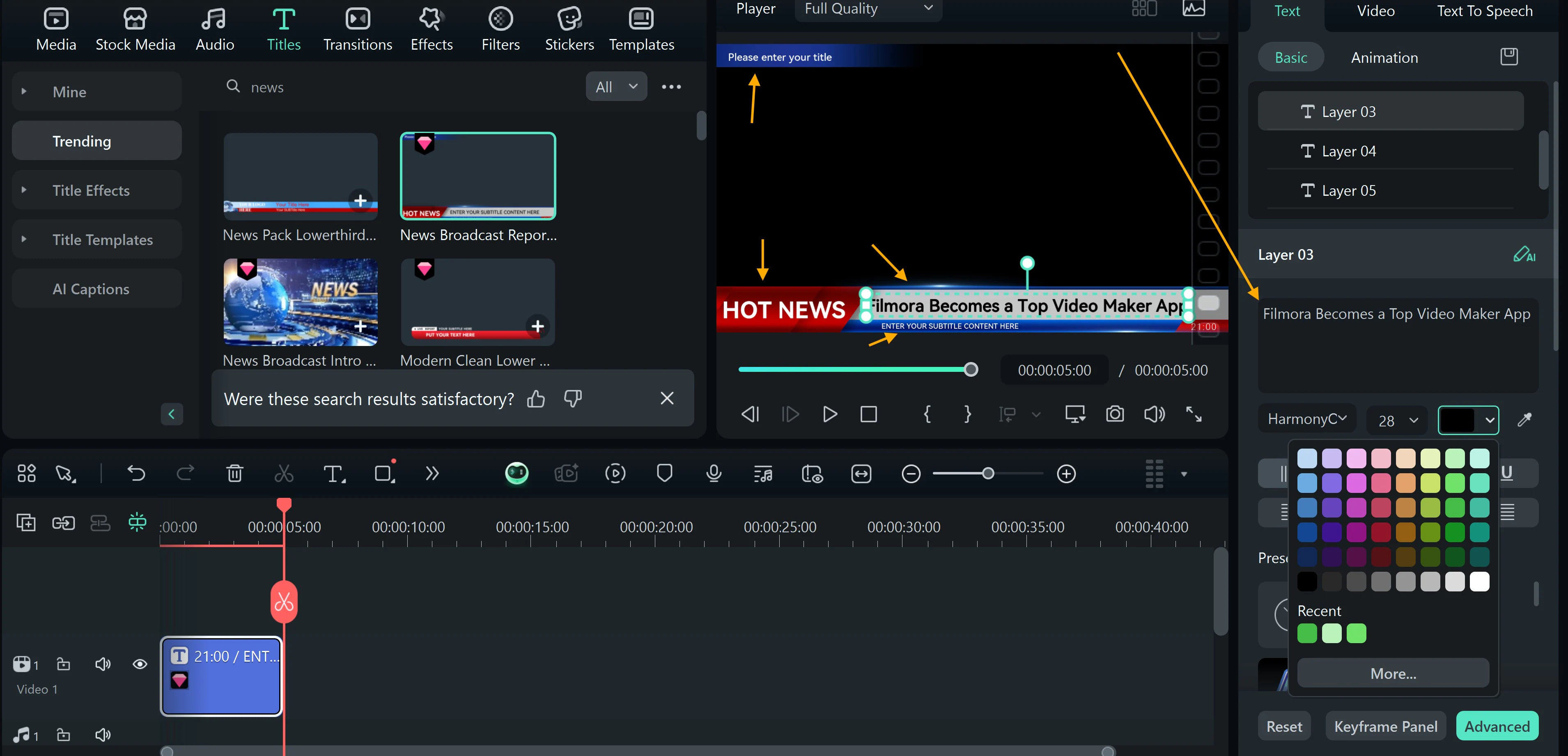1568x756 pixels.
Task: Click the Advanced button
Action: tap(1497, 724)
